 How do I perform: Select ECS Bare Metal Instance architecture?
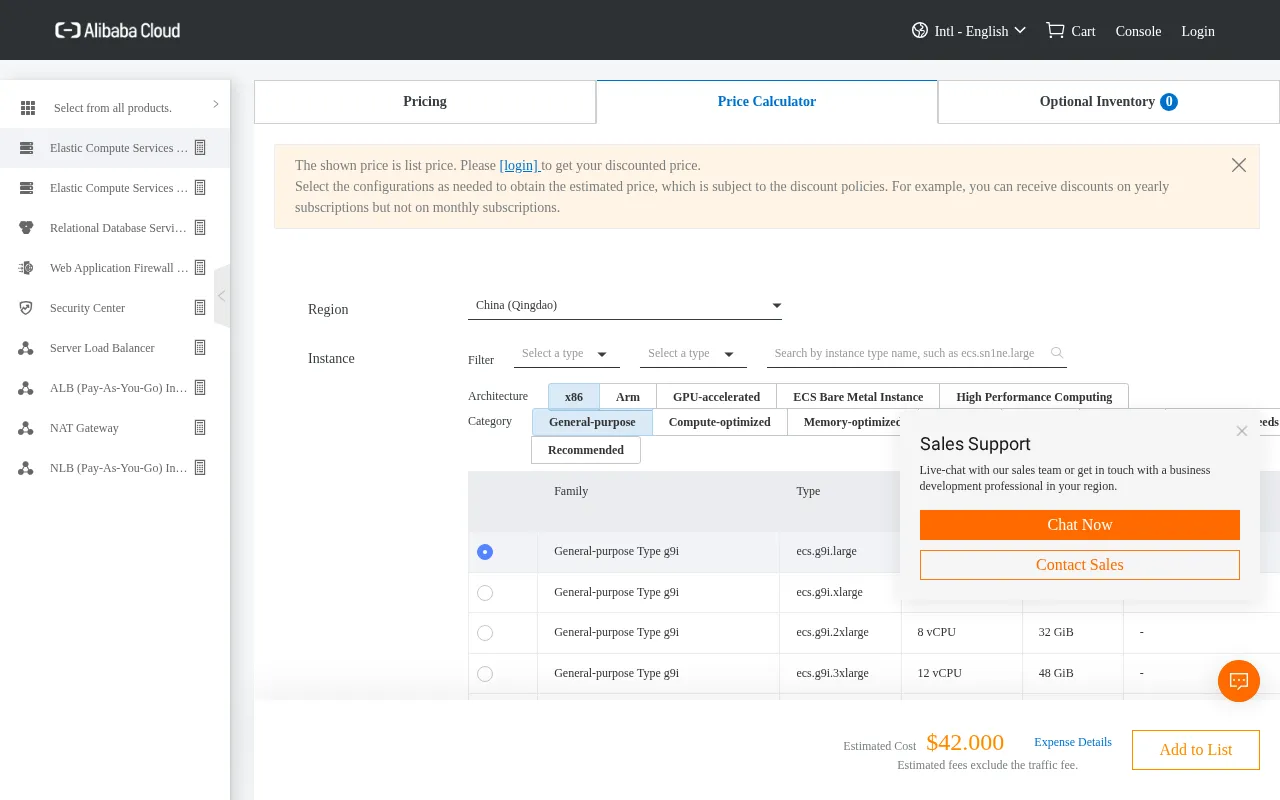click(858, 397)
